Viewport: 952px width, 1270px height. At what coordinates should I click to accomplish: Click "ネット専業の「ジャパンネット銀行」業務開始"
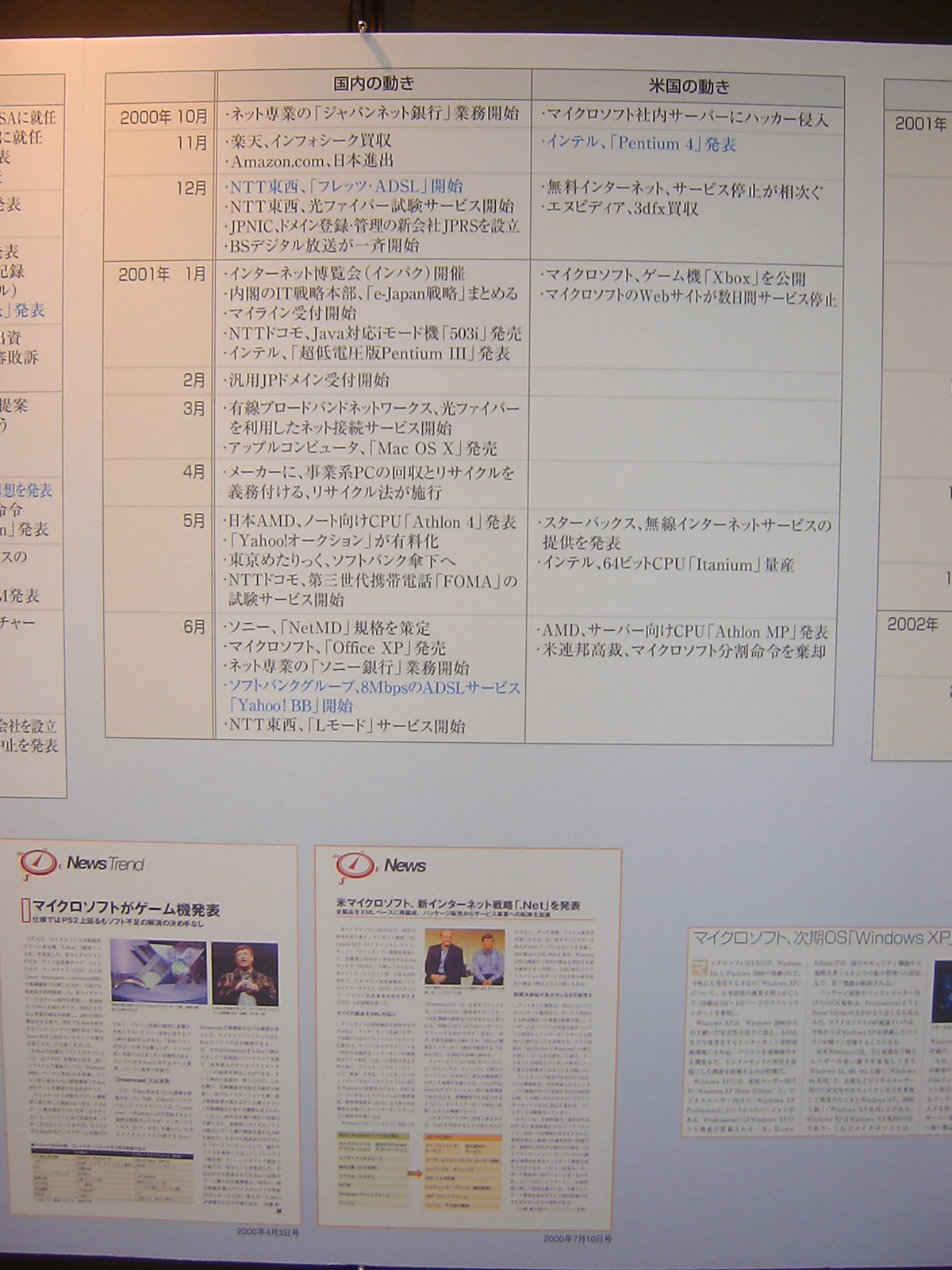[x=372, y=114]
